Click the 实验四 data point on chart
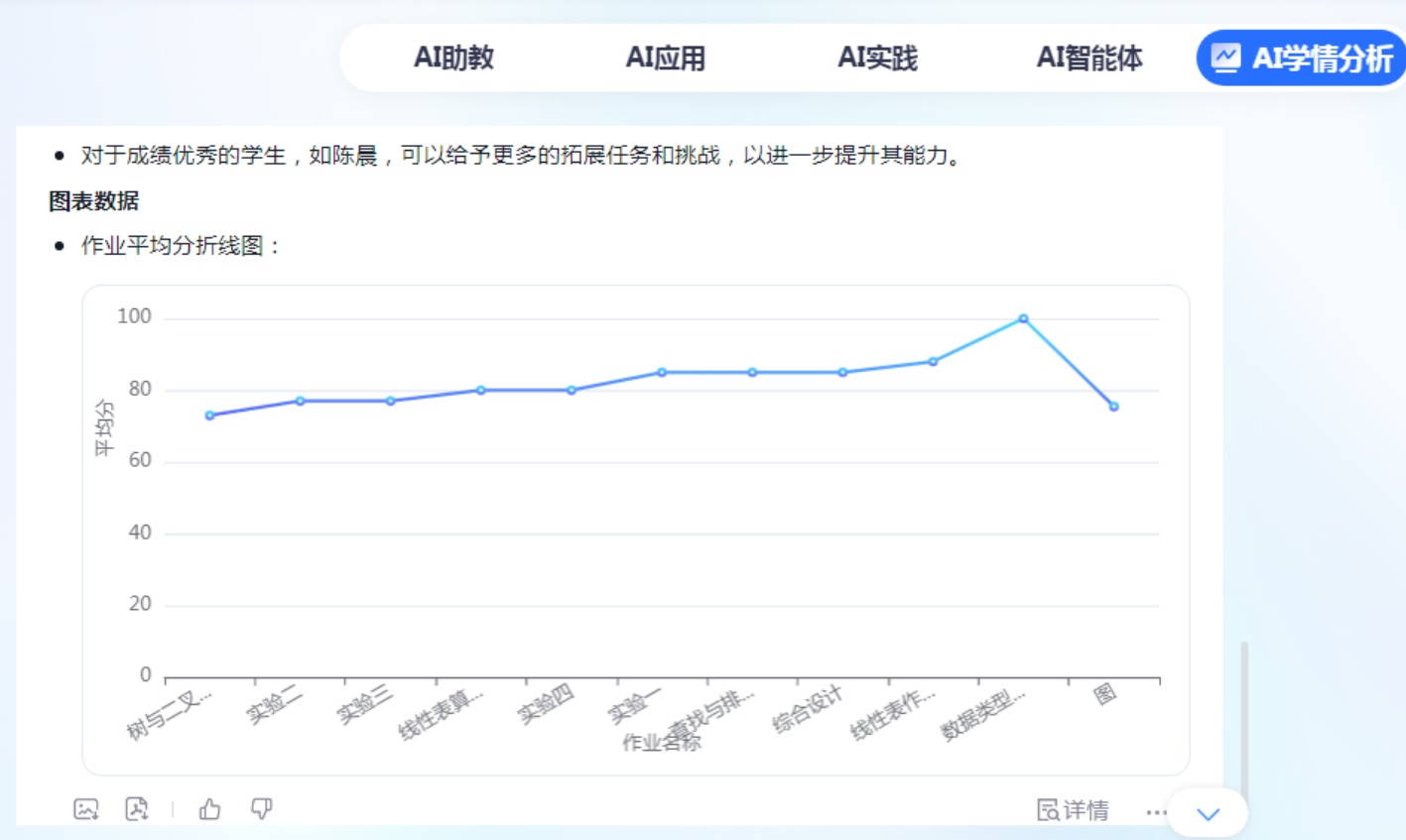 click(572, 391)
